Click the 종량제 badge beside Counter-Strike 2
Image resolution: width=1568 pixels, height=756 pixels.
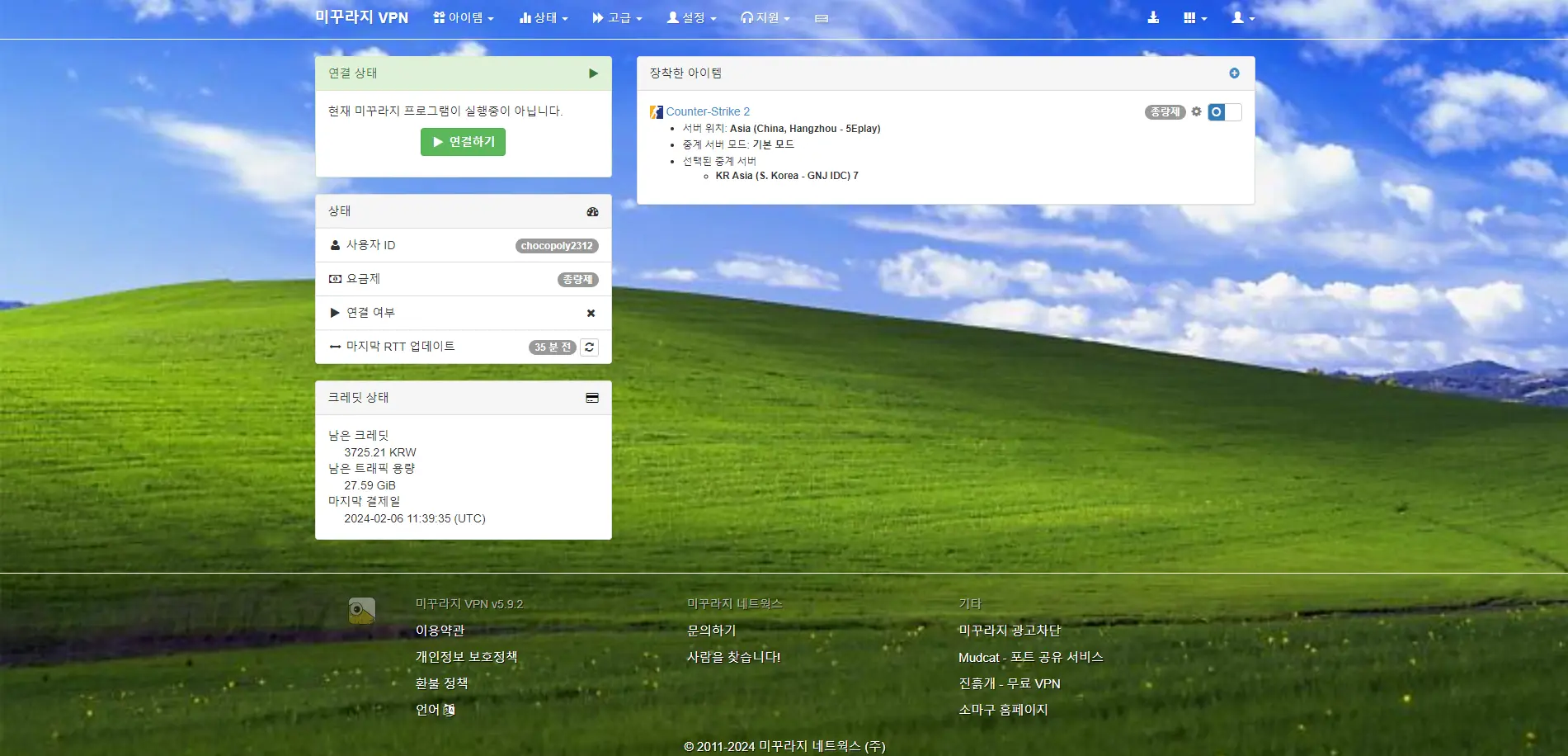click(1165, 112)
